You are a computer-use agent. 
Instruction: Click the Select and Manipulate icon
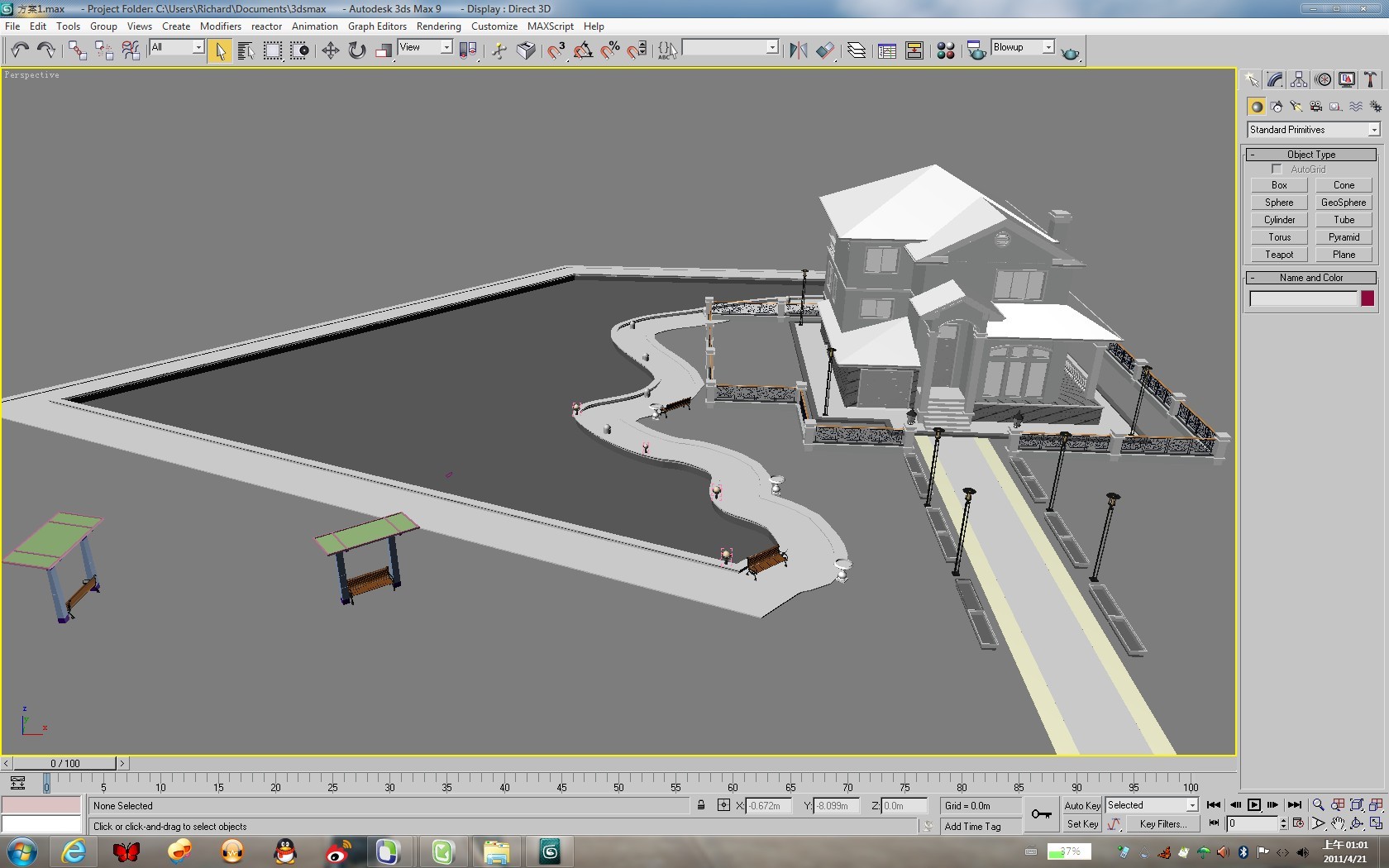(x=499, y=50)
